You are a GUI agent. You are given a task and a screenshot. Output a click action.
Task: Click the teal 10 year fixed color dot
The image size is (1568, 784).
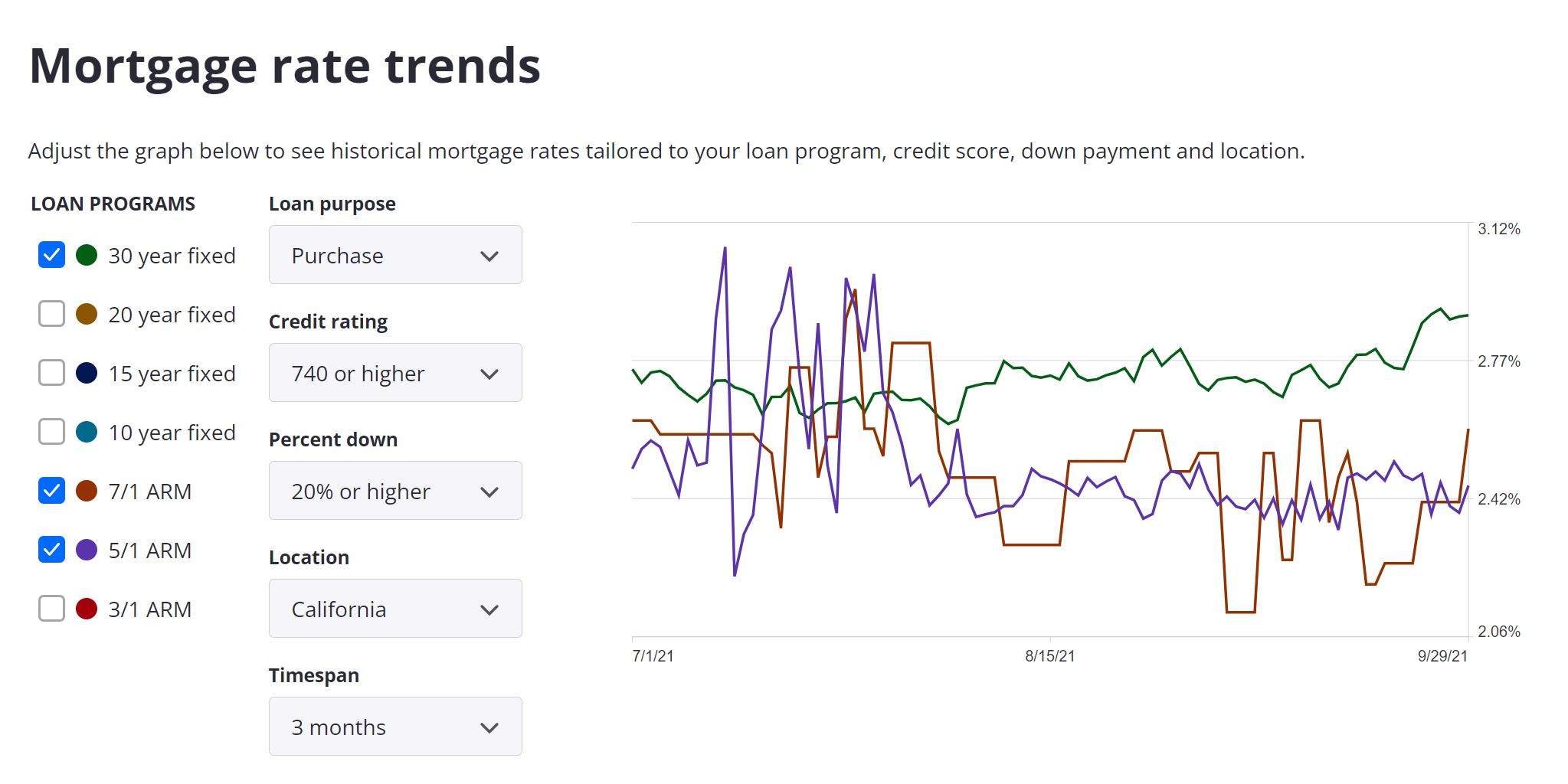click(x=87, y=432)
